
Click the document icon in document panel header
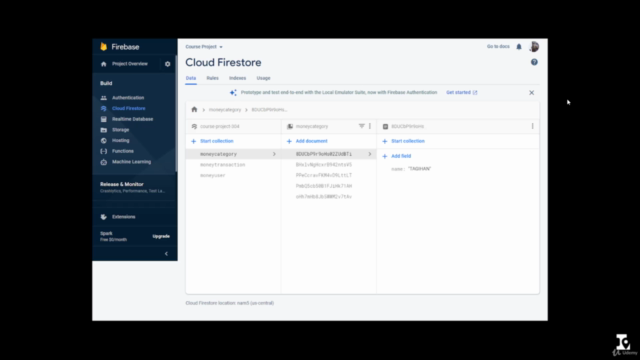[x=385, y=127]
